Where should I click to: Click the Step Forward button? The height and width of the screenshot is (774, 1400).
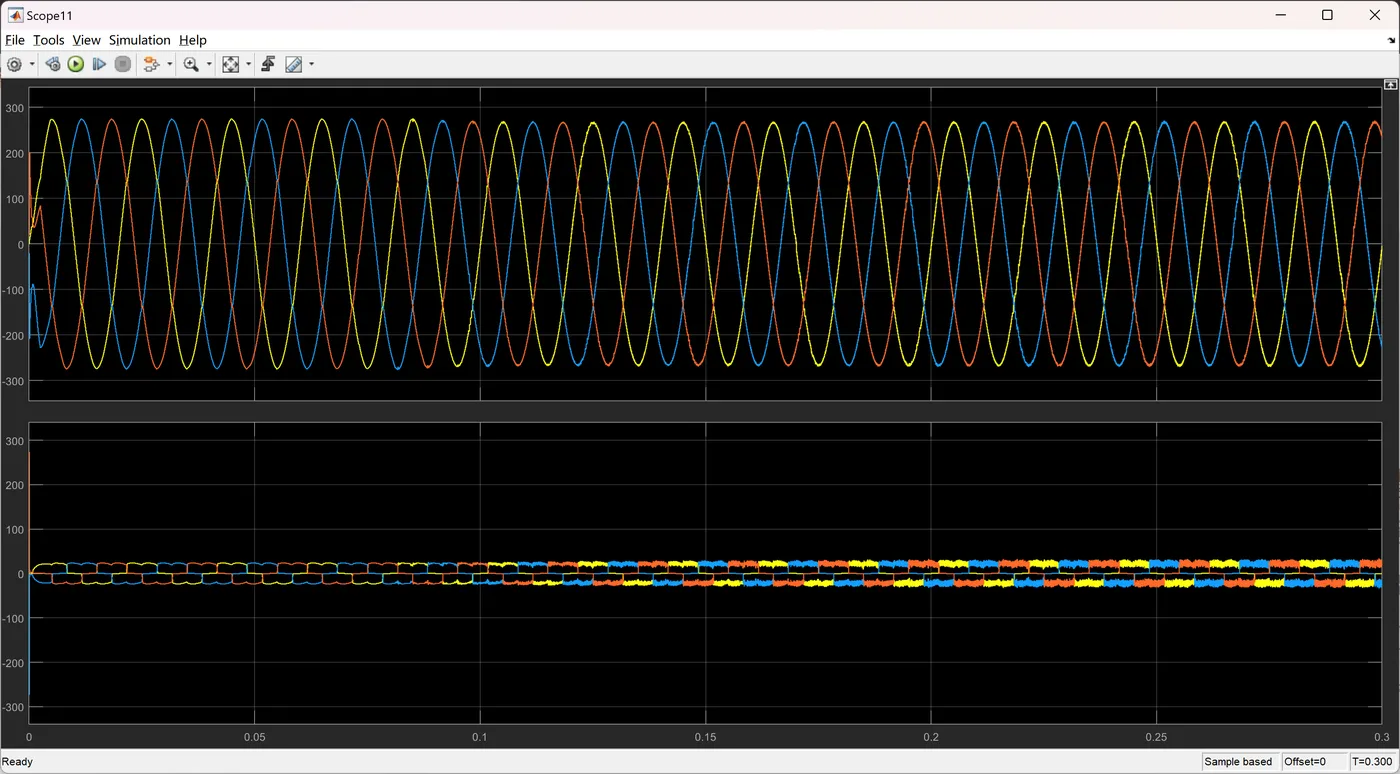[x=99, y=64]
